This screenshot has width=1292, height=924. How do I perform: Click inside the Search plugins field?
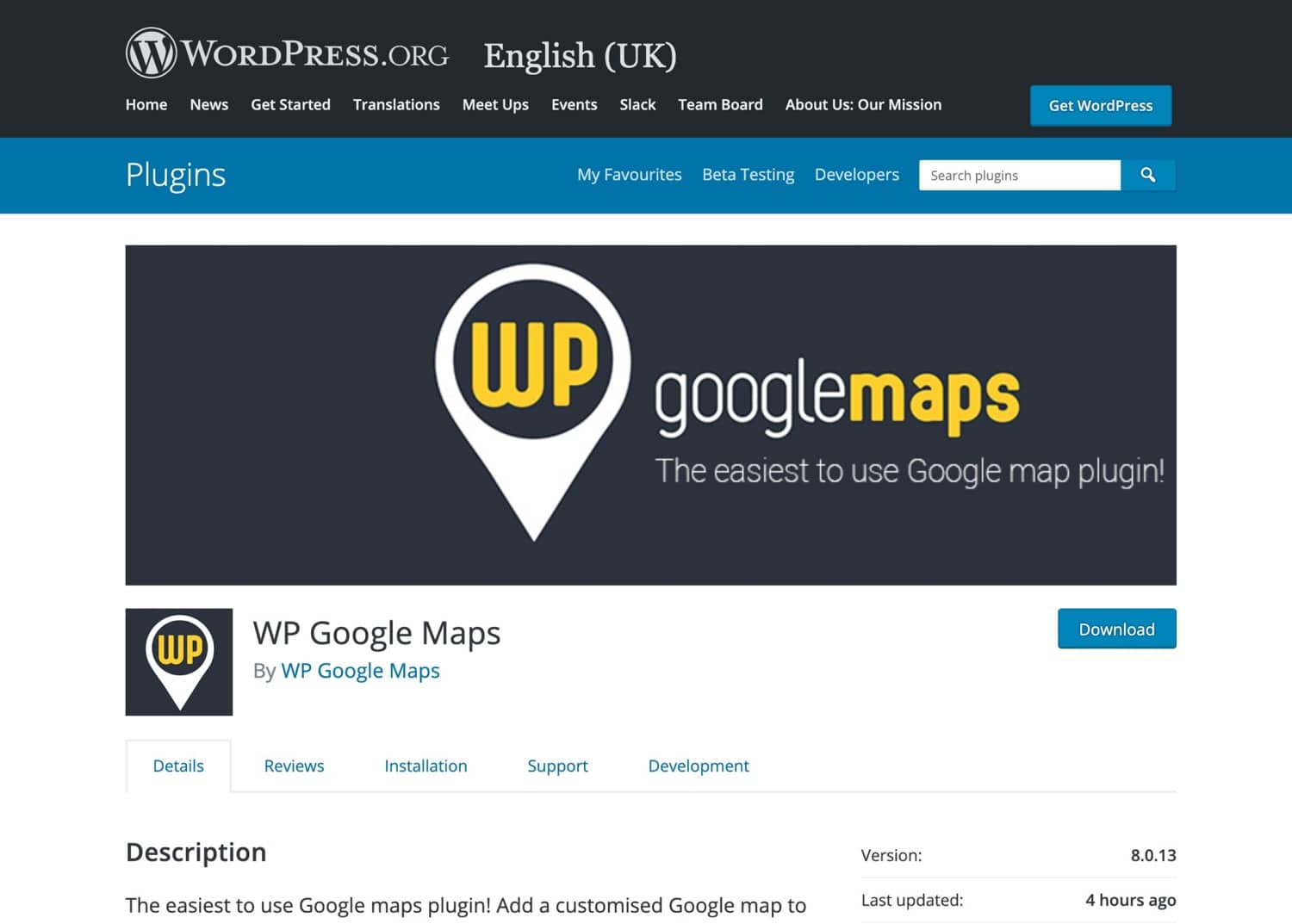click(1016, 175)
